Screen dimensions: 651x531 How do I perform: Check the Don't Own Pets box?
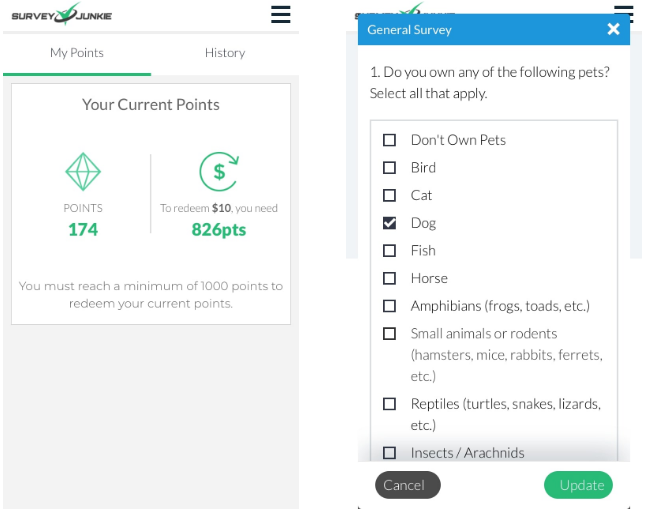click(x=389, y=140)
